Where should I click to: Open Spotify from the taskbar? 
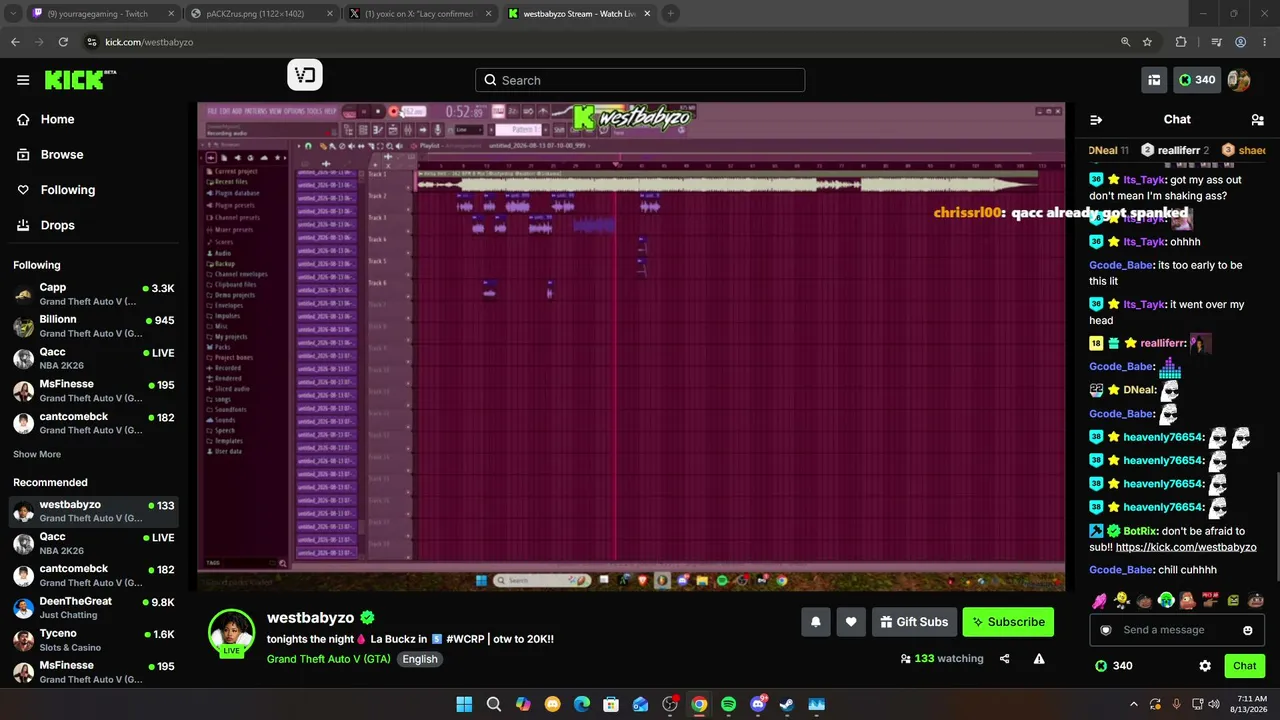[728, 704]
